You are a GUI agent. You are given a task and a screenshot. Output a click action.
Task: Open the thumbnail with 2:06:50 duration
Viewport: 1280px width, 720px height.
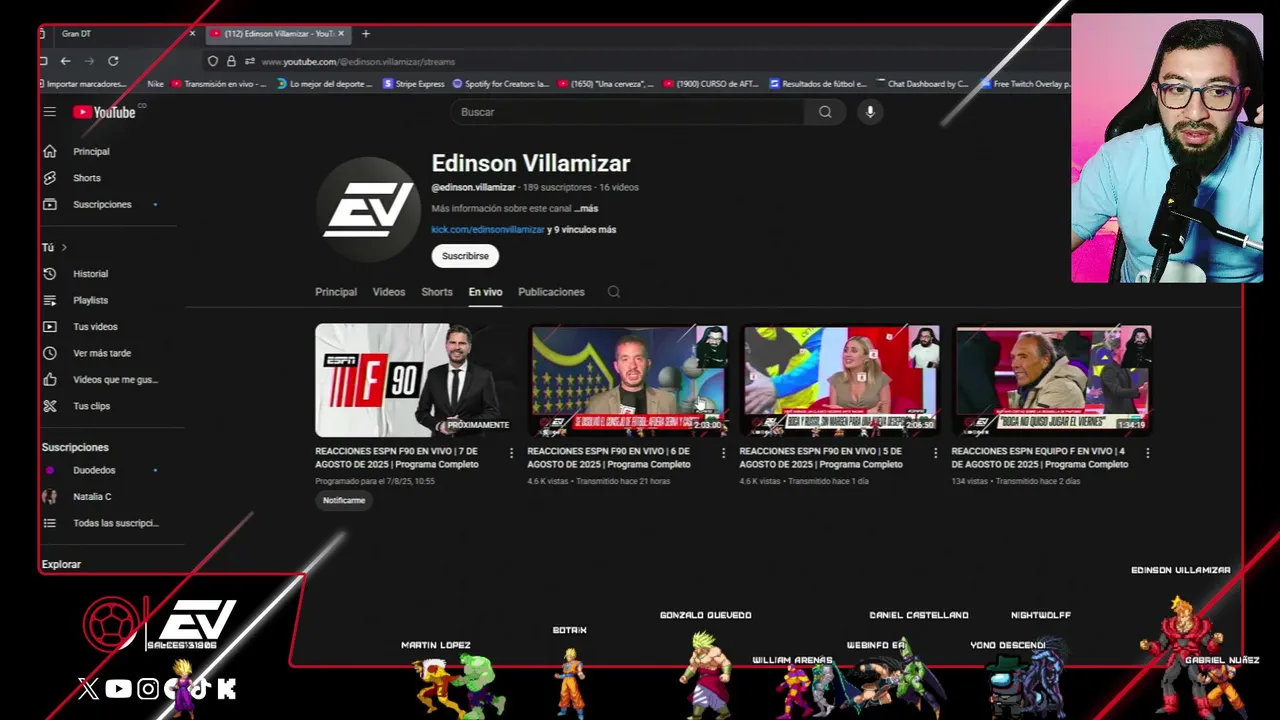tap(840, 380)
